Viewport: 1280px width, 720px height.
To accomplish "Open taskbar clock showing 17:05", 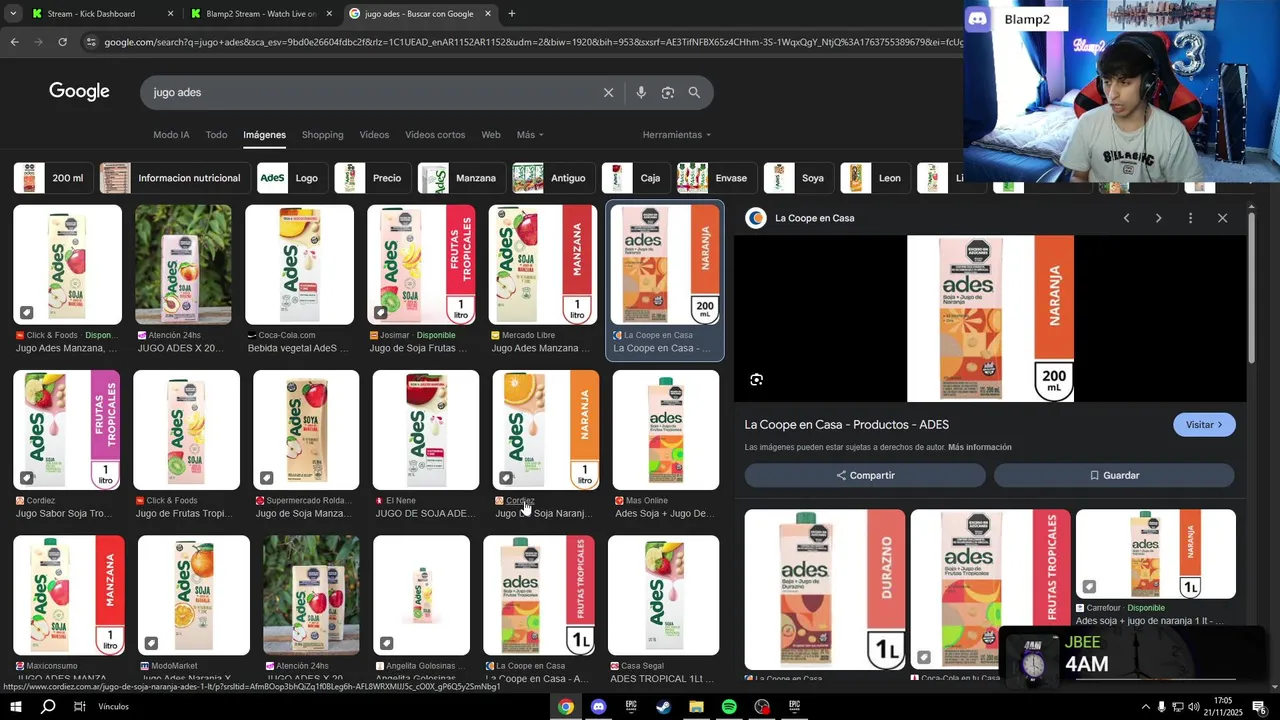I will [1222, 707].
